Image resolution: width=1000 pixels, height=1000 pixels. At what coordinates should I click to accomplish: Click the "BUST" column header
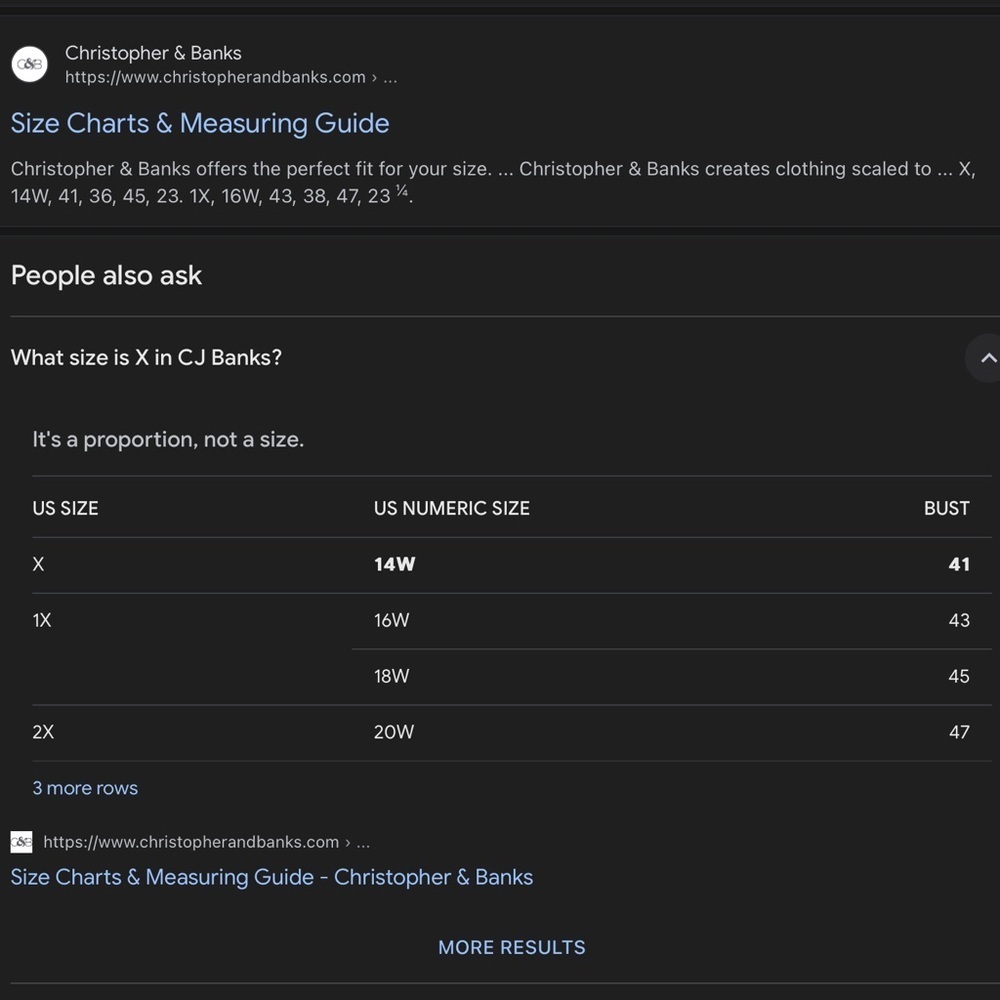pyautogui.click(x=946, y=508)
